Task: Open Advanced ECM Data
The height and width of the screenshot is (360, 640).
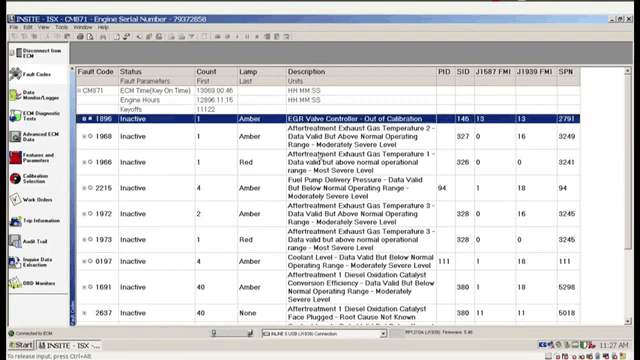Action: click(x=35, y=137)
